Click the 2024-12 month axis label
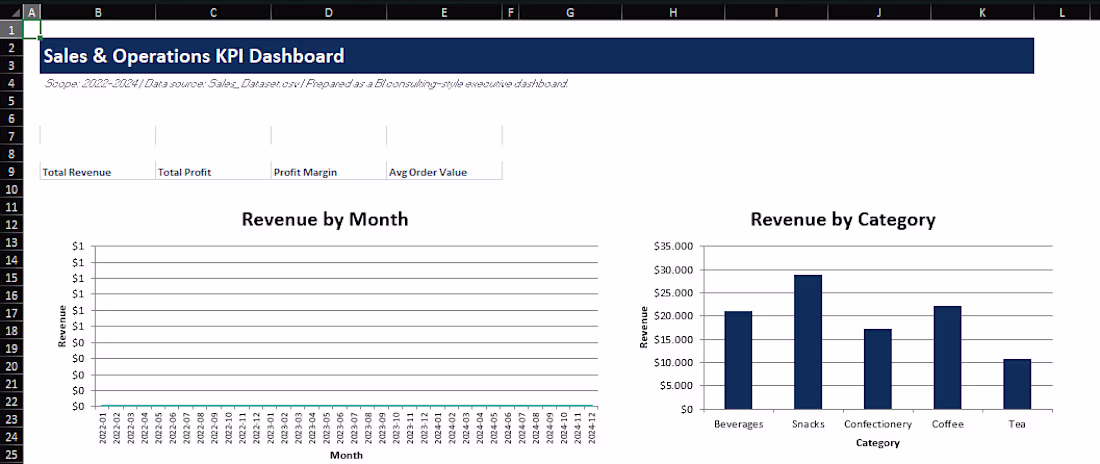 tap(591, 428)
